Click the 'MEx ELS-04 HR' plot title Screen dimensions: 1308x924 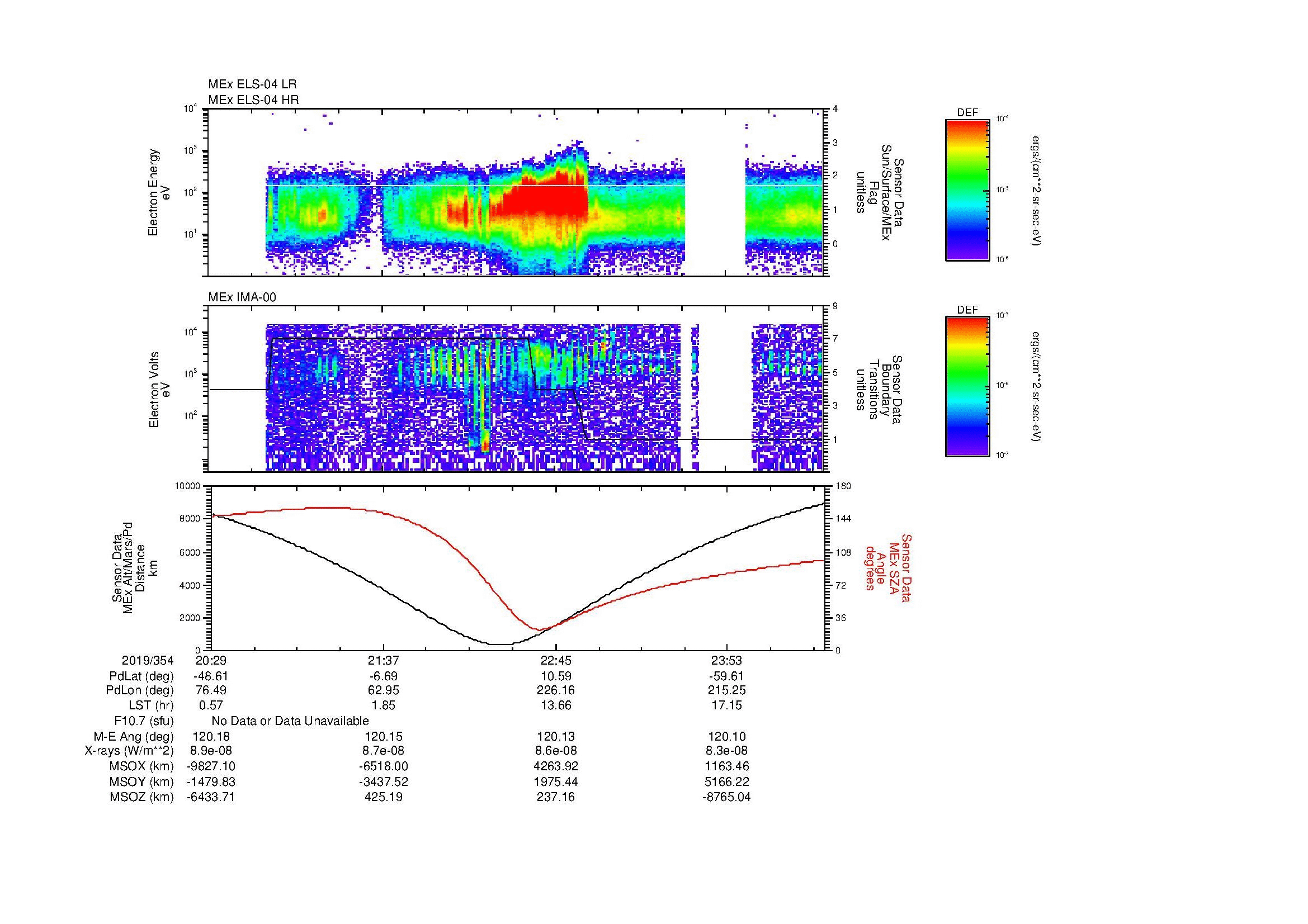(253, 99)
